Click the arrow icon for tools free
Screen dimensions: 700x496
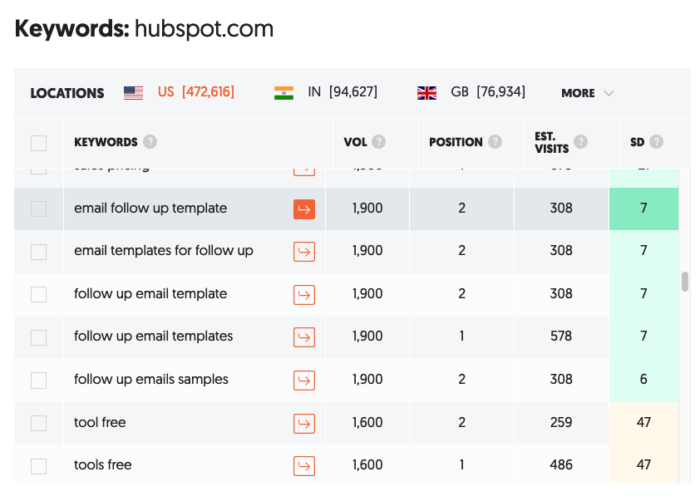(x=304, y=466)
